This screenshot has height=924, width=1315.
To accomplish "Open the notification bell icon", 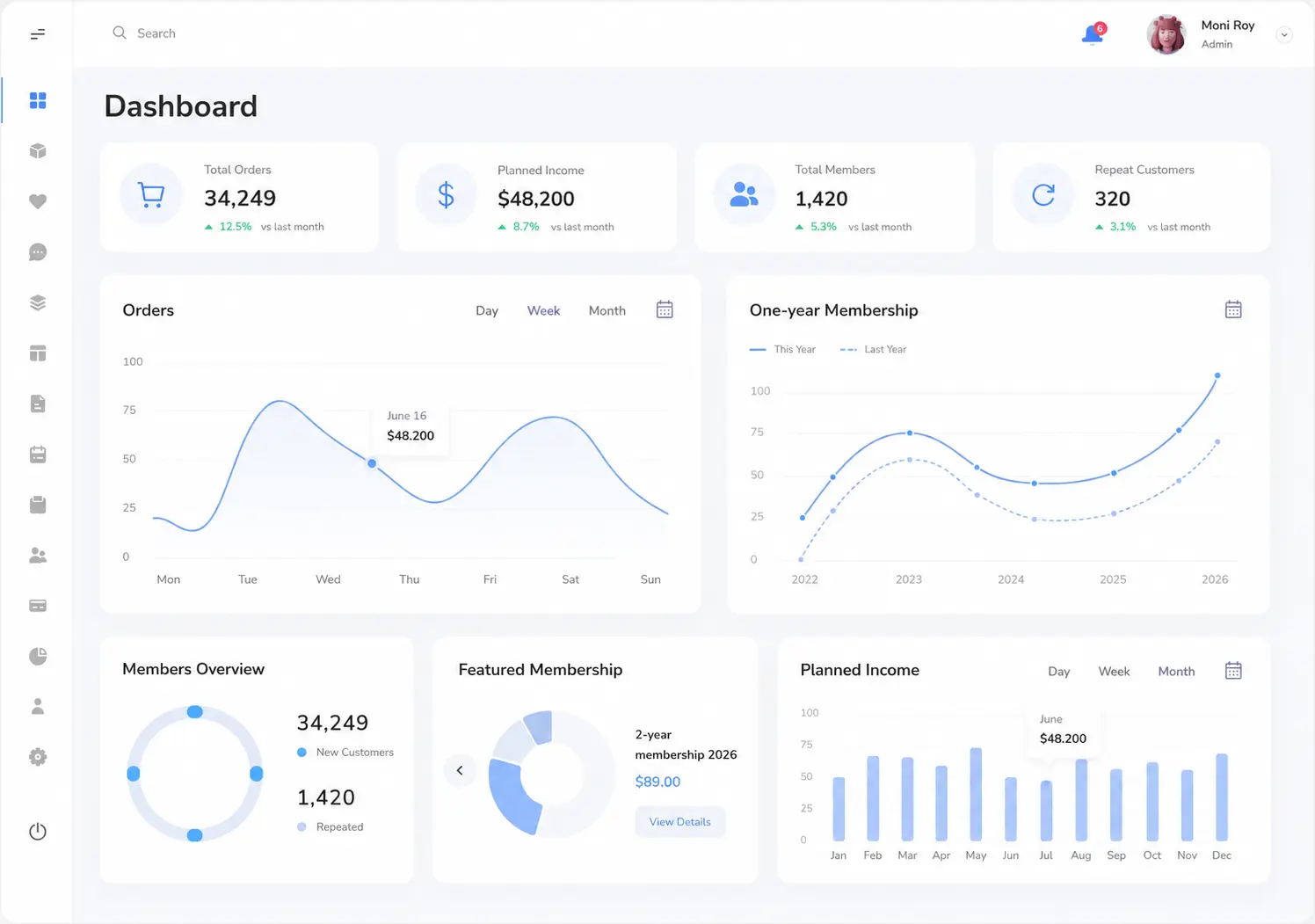I will 1093,34.
